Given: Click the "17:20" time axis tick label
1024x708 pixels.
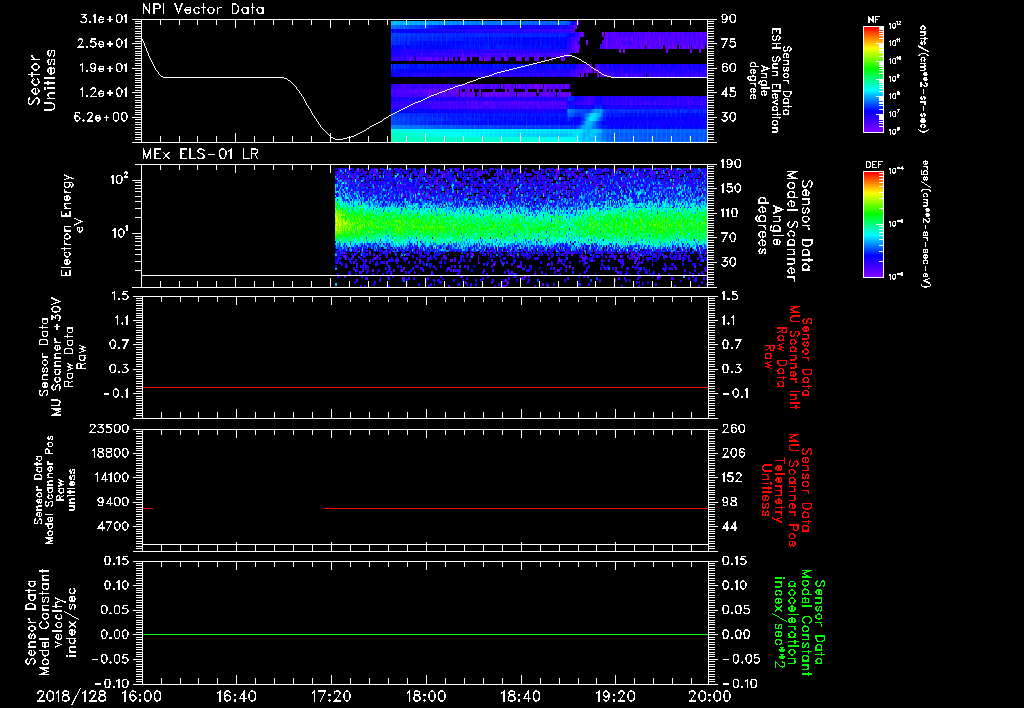Looking at the screenshot, I should click(x=331, y=696).
